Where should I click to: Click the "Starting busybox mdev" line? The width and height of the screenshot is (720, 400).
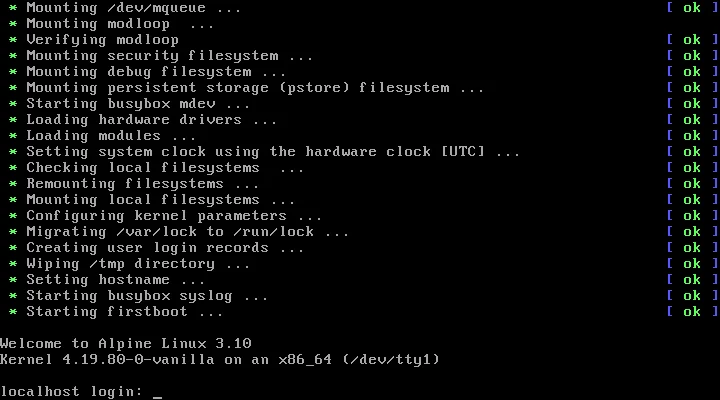click(x=138, y=104)
